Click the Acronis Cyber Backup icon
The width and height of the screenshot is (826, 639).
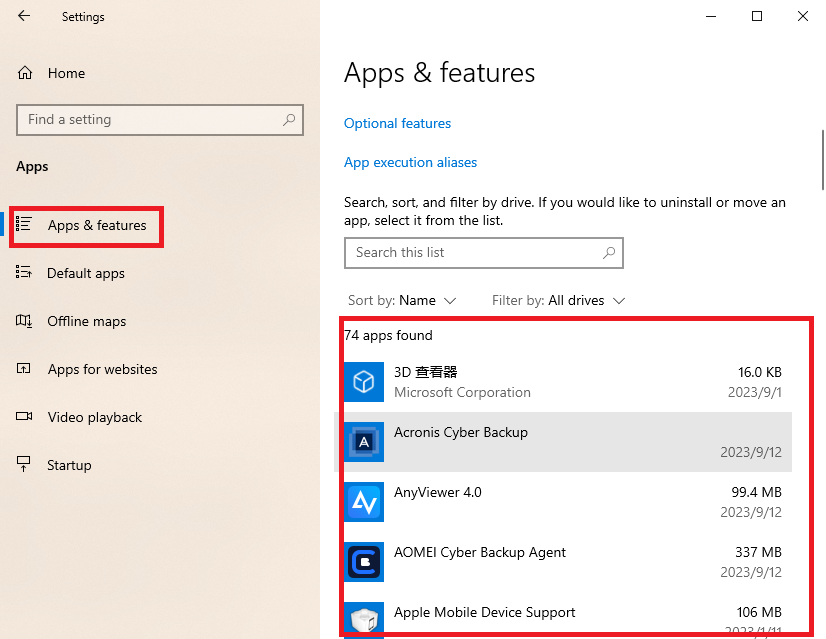(x=364, y=442)
